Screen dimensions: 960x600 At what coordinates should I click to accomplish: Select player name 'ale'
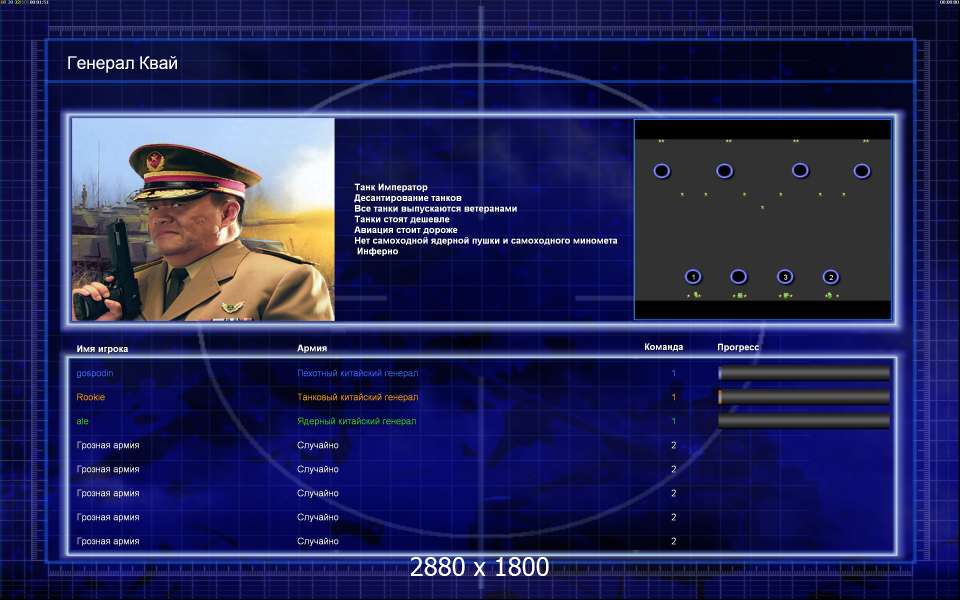coord(82,421)
